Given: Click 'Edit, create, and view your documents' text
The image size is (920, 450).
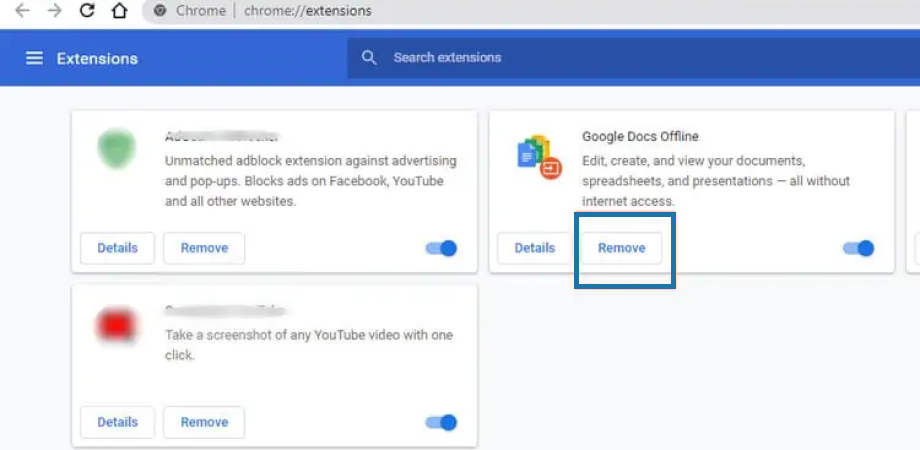Looking at the screenshot, I should pos(716,181).
